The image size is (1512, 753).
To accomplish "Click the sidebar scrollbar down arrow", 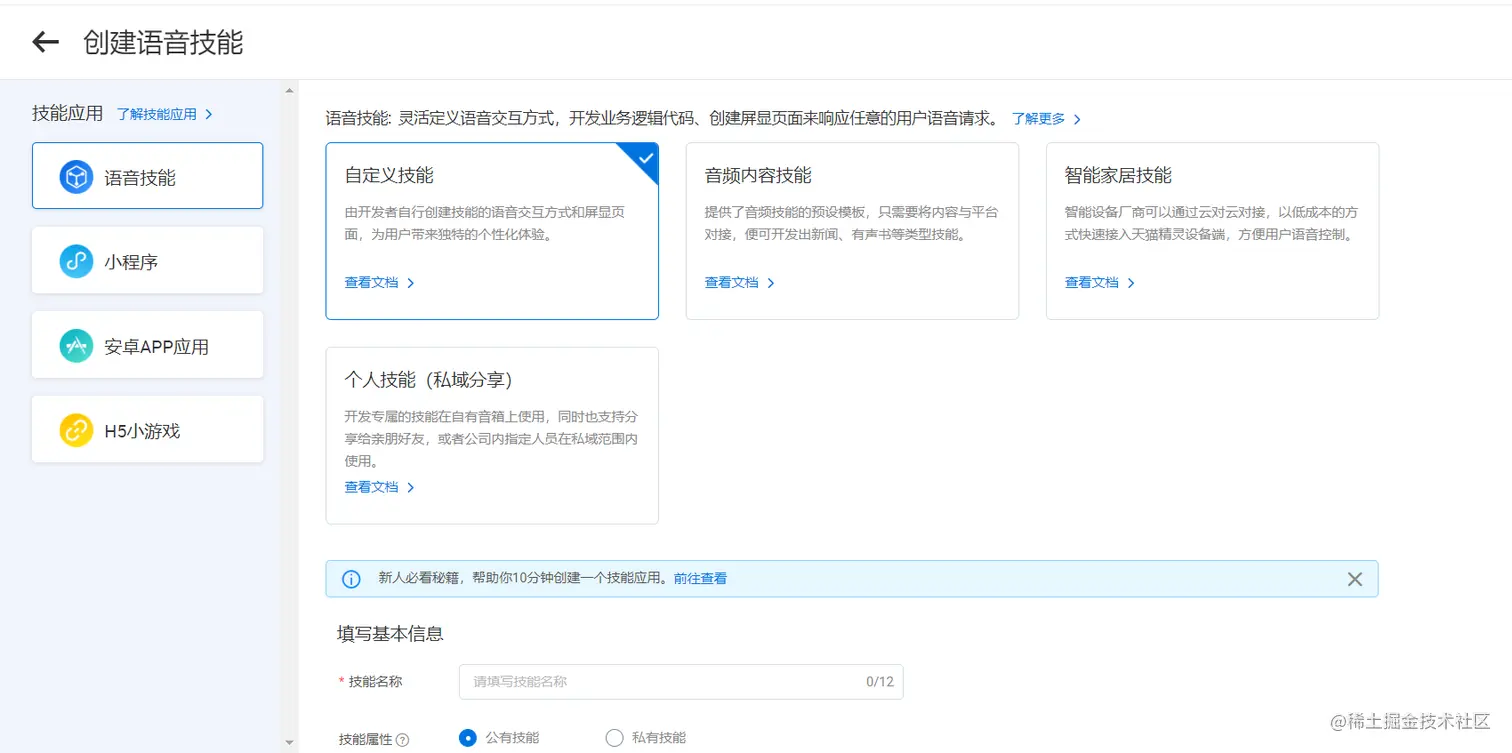I will coord(290,743).
